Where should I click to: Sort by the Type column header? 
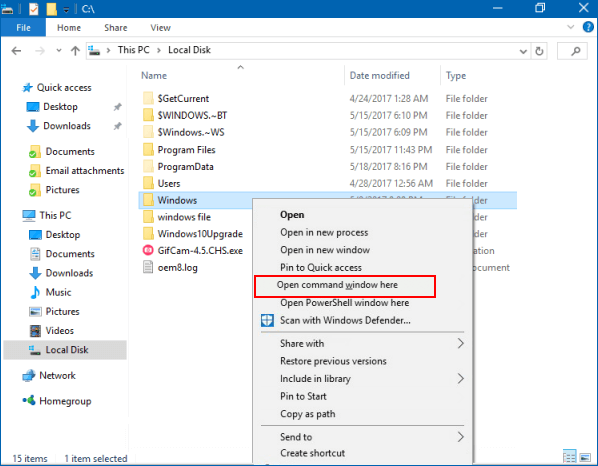coord(456,76)
